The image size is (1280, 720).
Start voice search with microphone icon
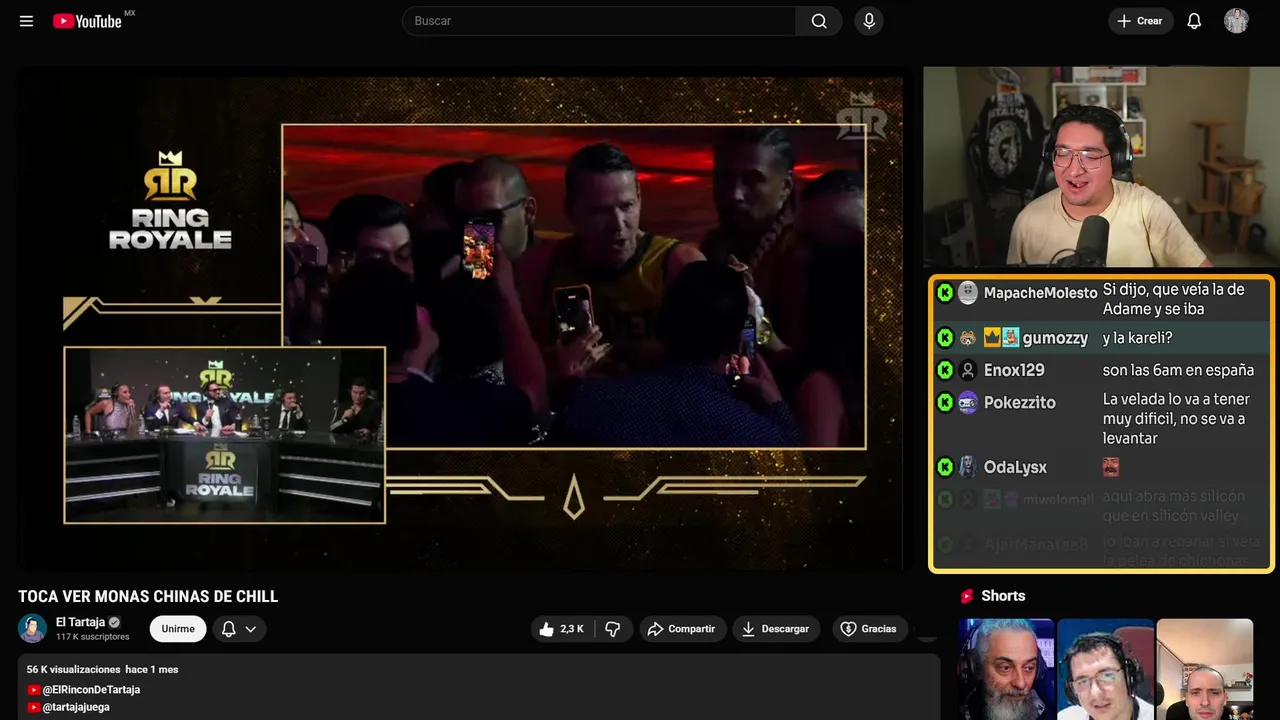tap(869, 21)
